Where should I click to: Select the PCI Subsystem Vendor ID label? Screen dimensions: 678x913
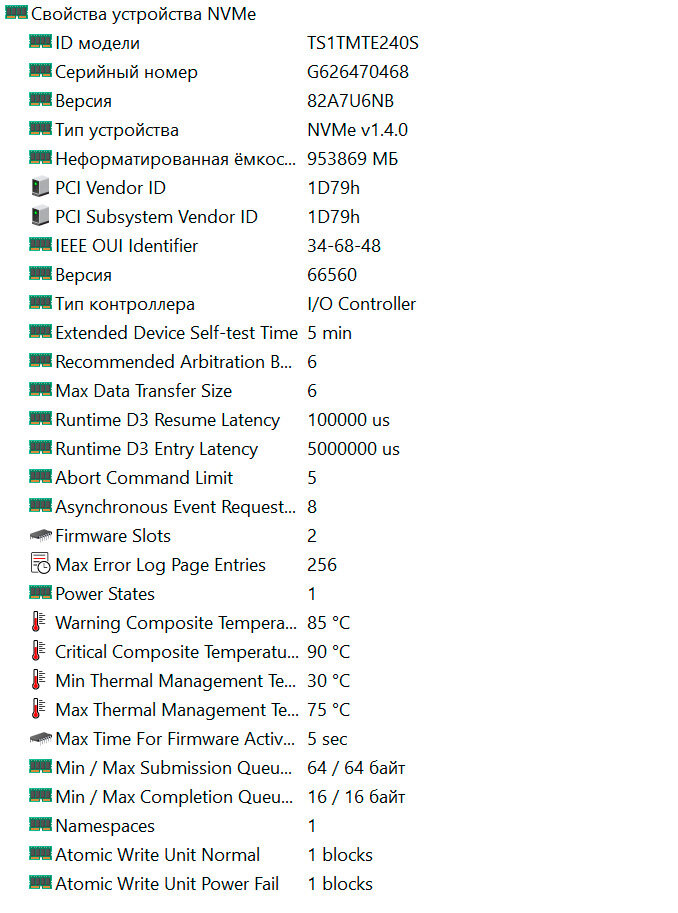click(x=156, y=217)
